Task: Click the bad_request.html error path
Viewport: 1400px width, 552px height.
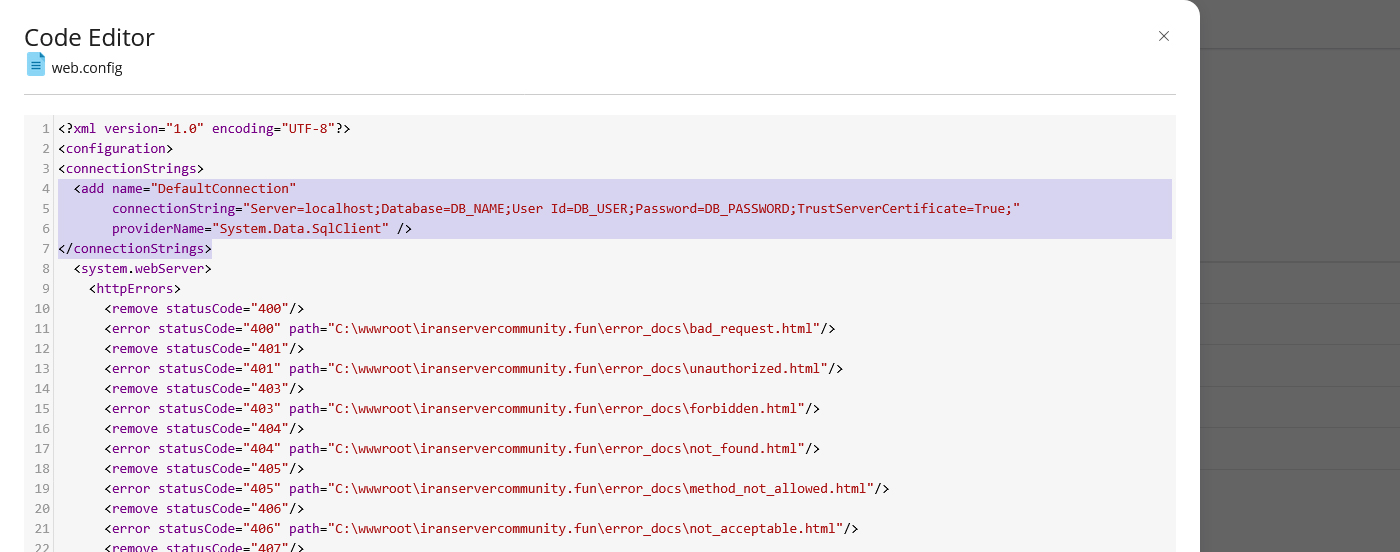Action: coord(573,329)
